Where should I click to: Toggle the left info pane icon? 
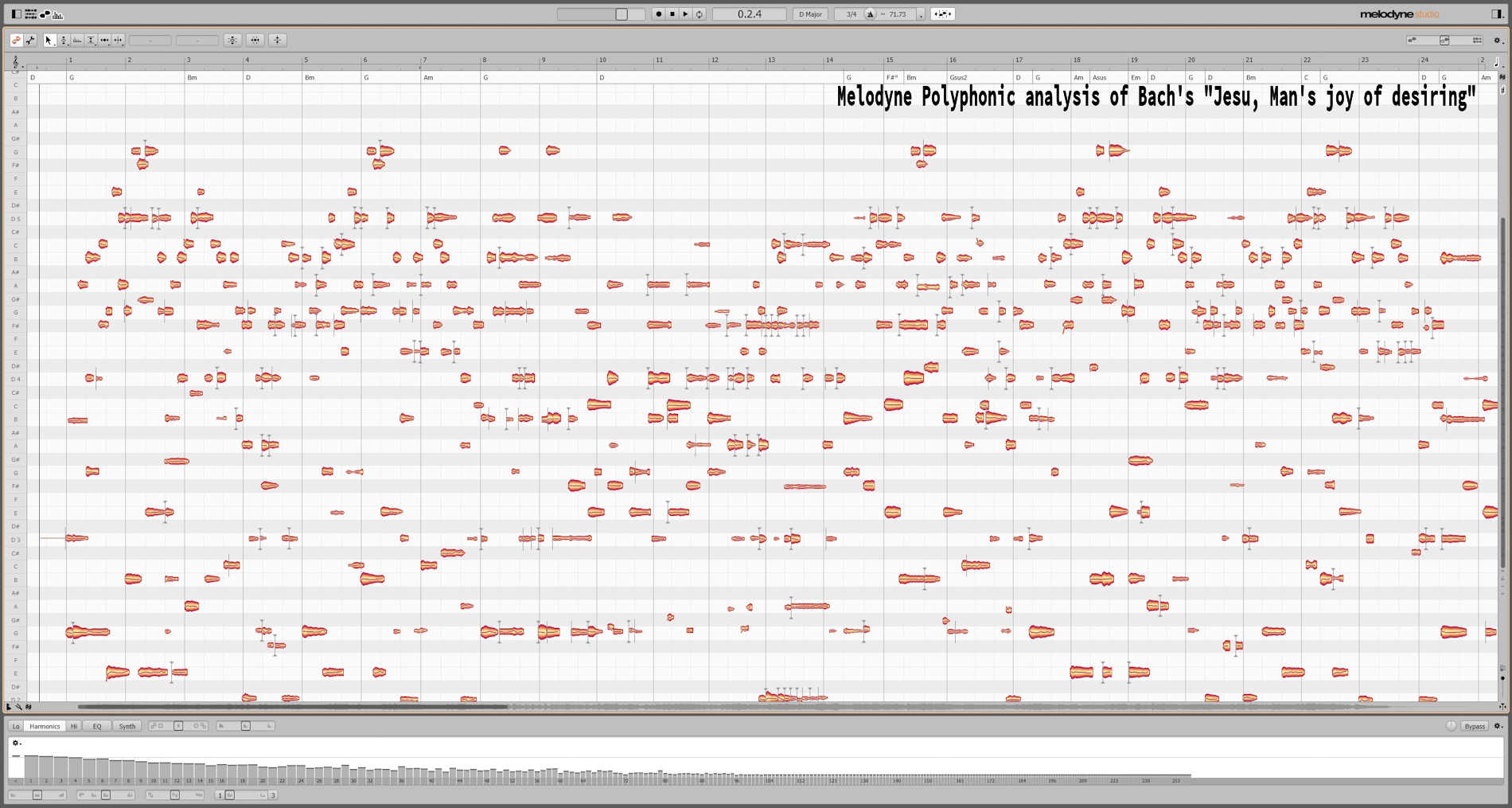pos(16,14)
